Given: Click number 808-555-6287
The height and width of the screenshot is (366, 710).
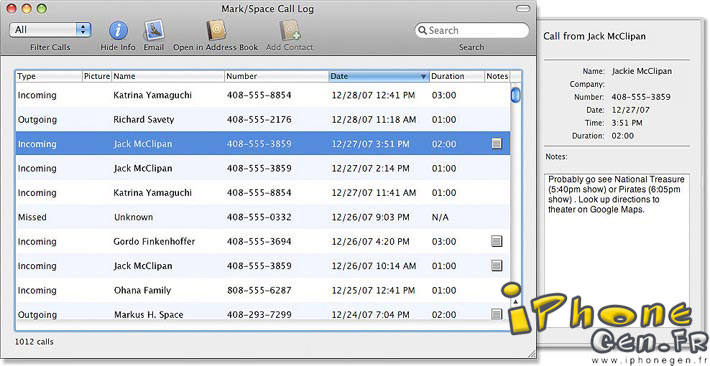Looking at the screenshot, I should click(x=259, y=290).
